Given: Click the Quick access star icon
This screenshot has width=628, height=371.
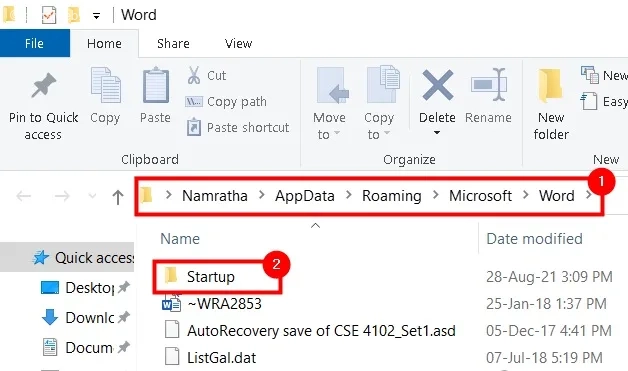Looking at the screenshot, I should 40,258.
